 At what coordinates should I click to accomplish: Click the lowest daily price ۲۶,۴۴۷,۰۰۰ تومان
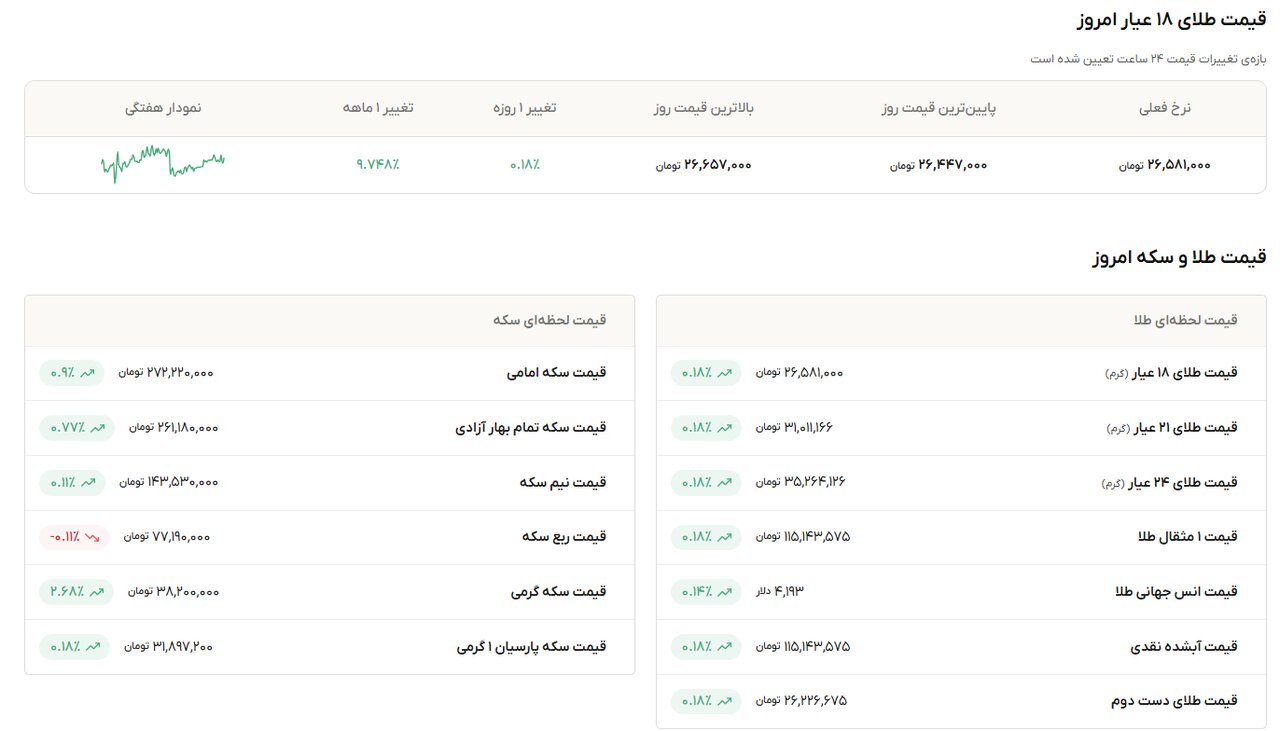939,165
